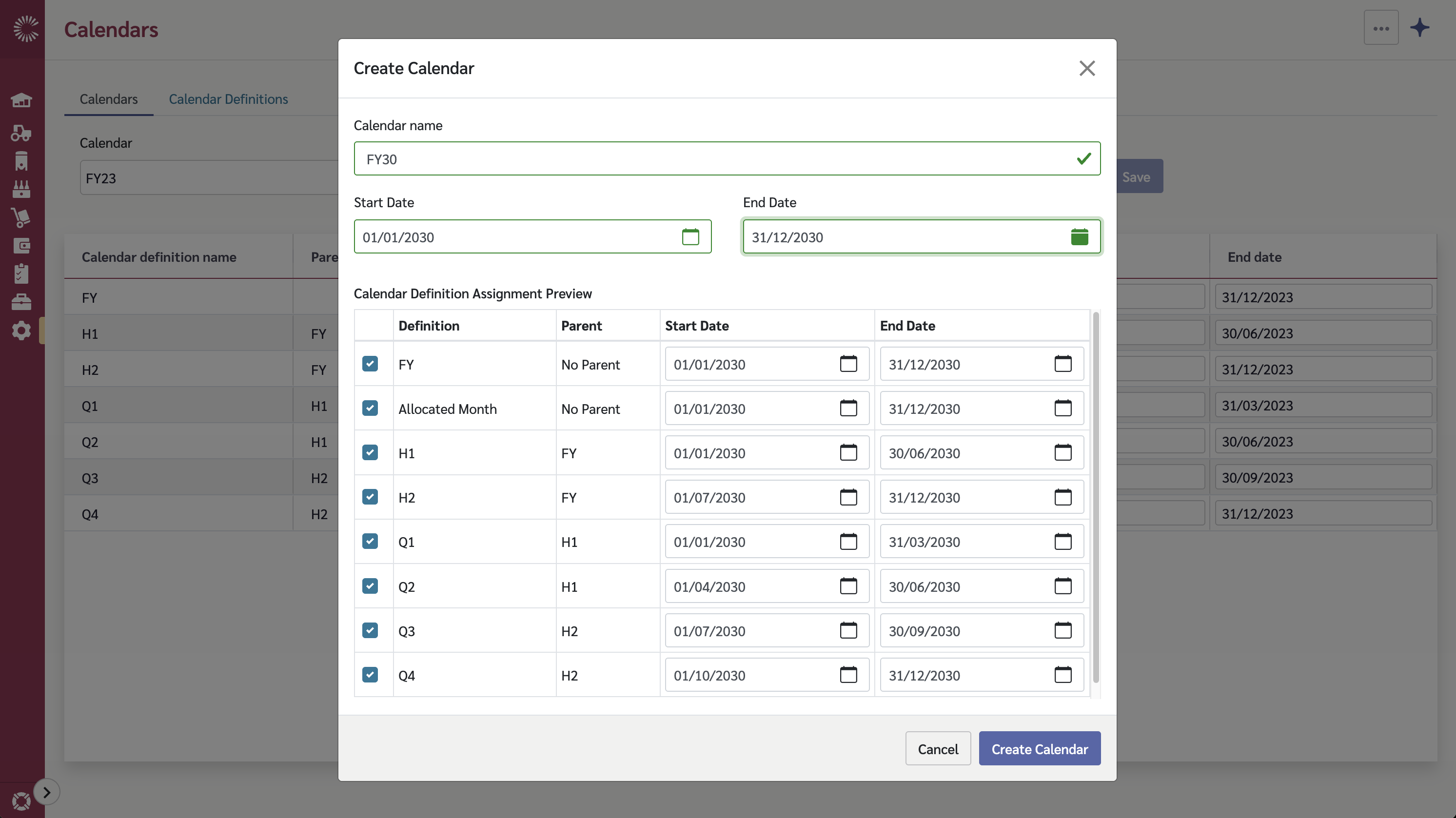Uncheck the FY definition checkbox
The height and width of the screenshot is (818, 1456).
pyautogui.click(x=370, y=364)
